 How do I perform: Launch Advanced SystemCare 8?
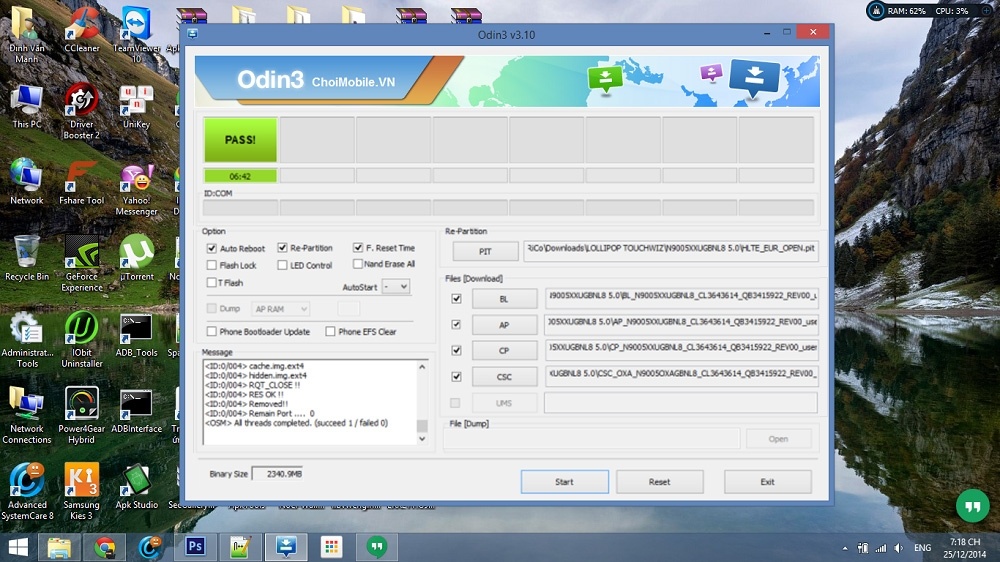pos(27,491)
